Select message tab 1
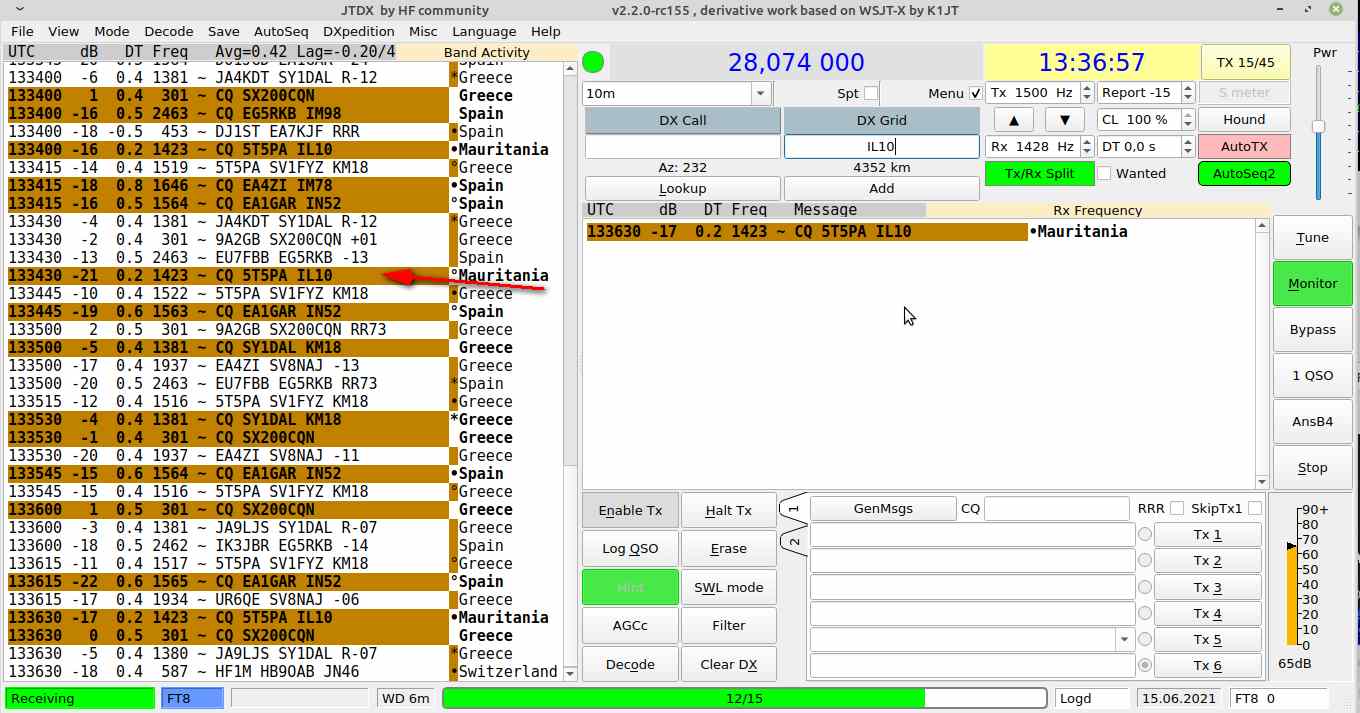Screen dimensions: 1360x713 click(x=793, y=509)
